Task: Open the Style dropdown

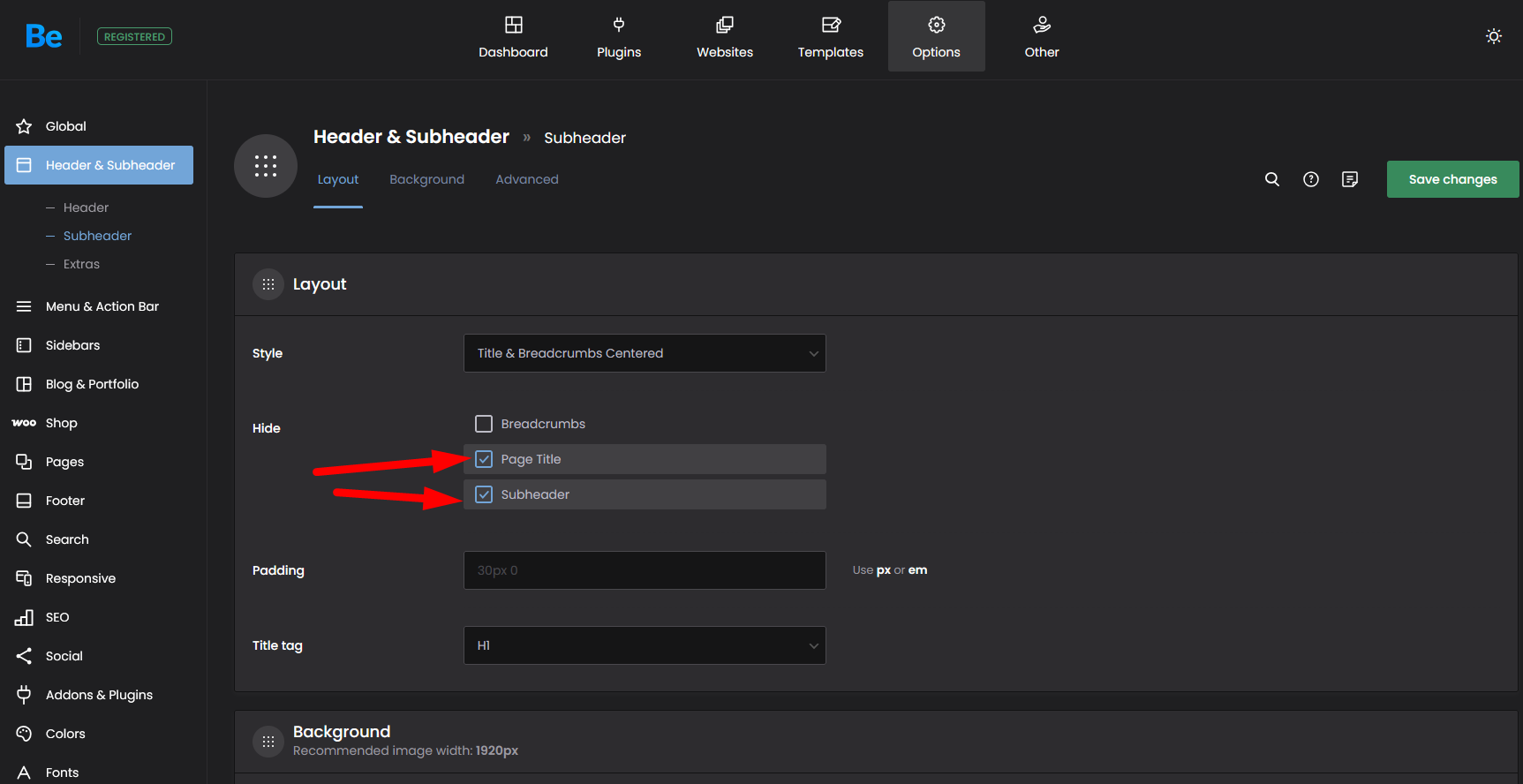Action: tap(645, 353)
